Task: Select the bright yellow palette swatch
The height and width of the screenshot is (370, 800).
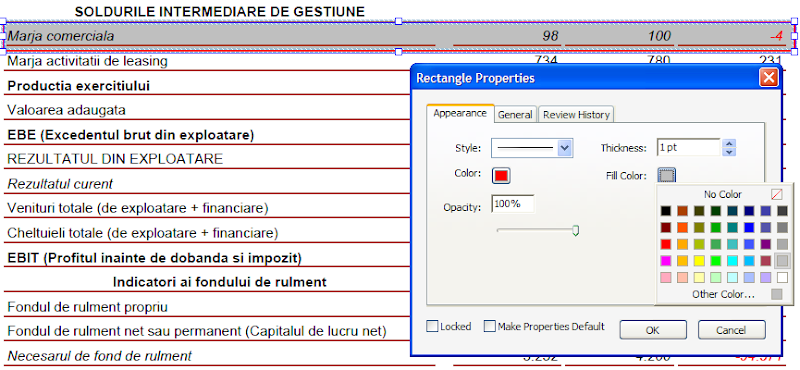Action: (699, 261)
